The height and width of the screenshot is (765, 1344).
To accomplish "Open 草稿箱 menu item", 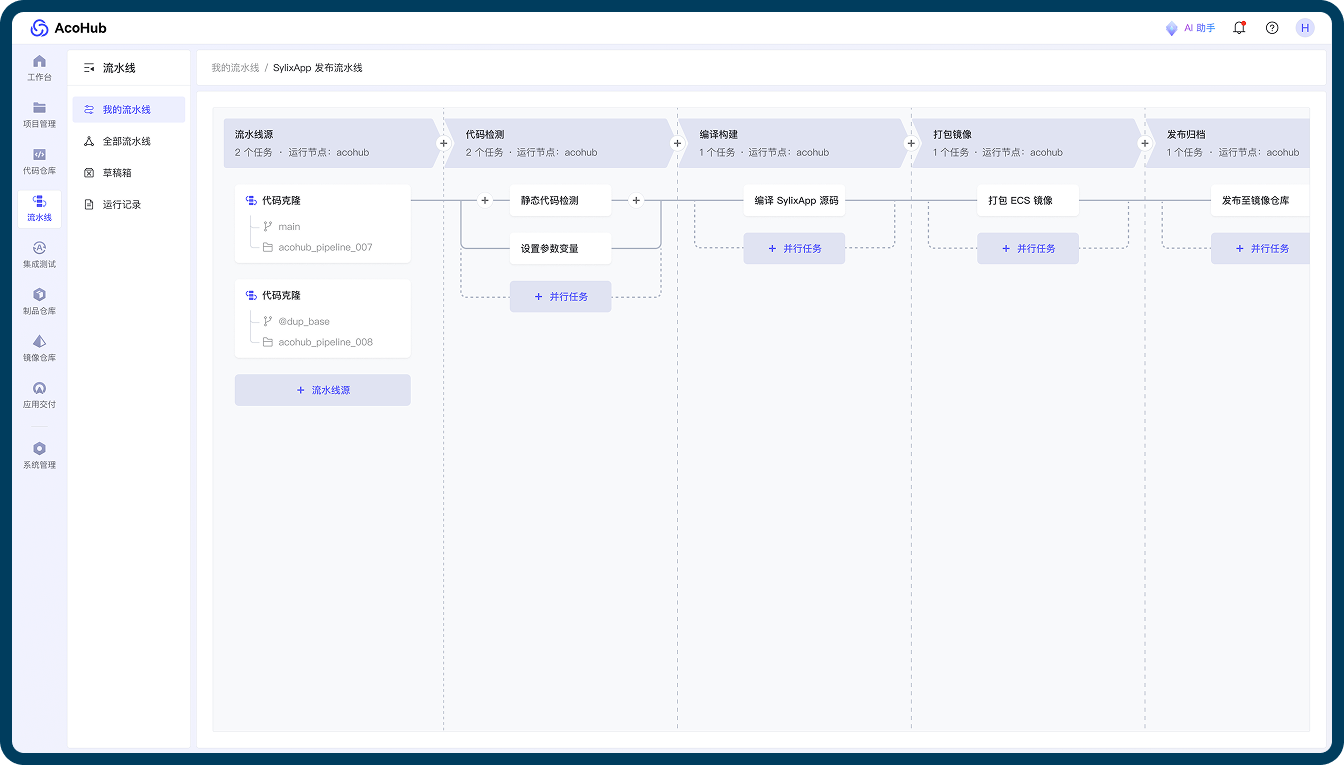I will click(x=129, y=173).
